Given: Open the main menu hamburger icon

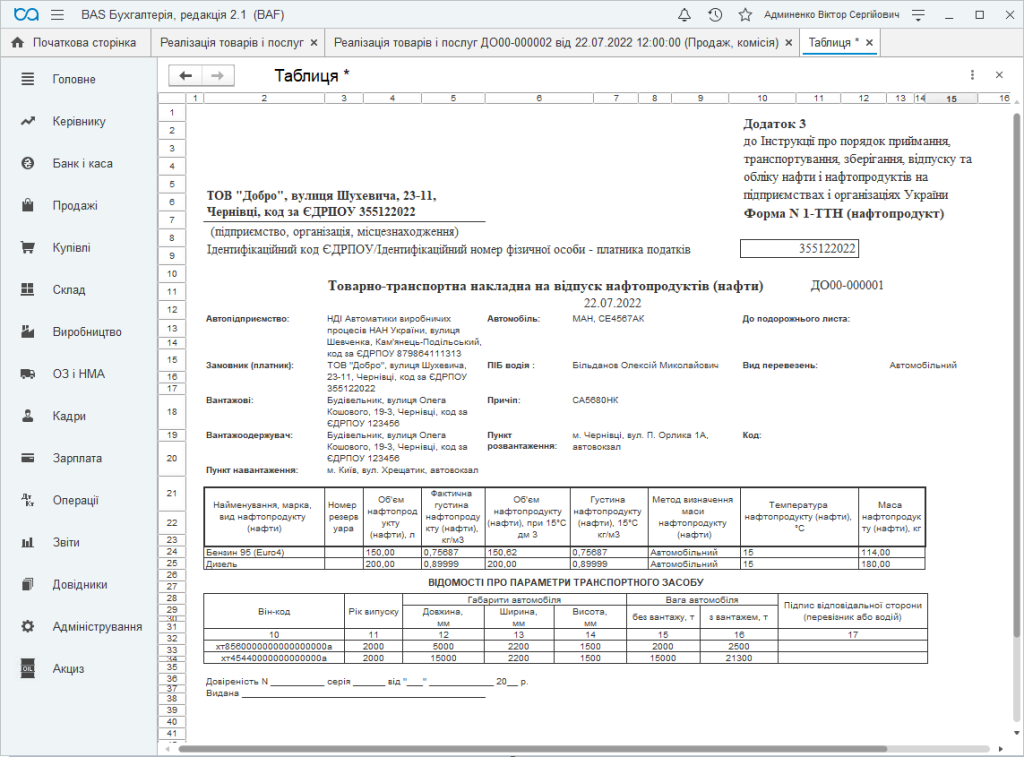Looking at the screenshot, I should (57, 14).
